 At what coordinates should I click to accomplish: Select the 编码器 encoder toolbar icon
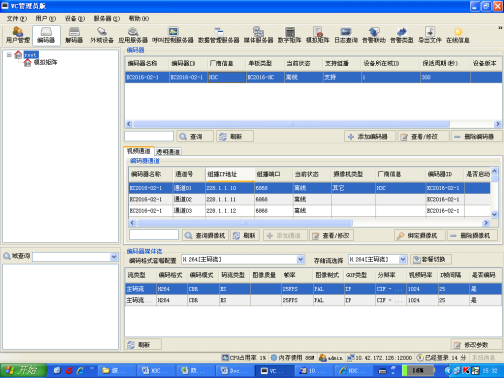(x=46, y=35)
